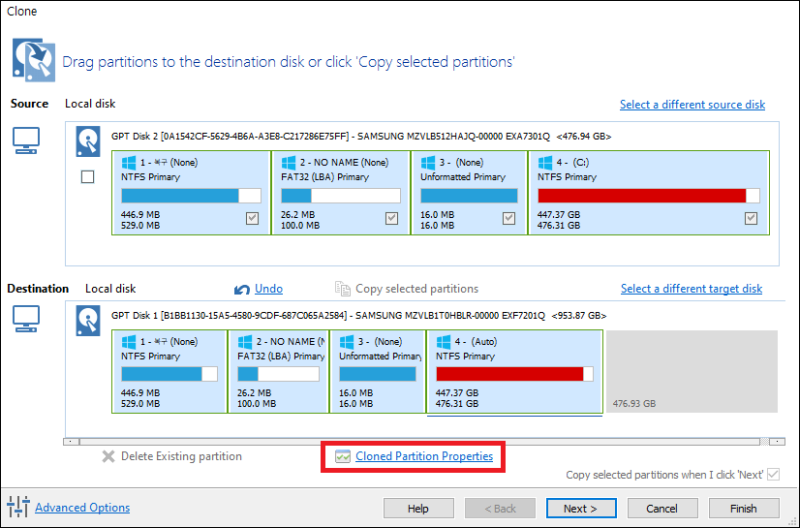Click Windows logo on source NO NAME partition
Image resolution: width=800 pixels, height=528 pixels.
[x=288, y=163]
